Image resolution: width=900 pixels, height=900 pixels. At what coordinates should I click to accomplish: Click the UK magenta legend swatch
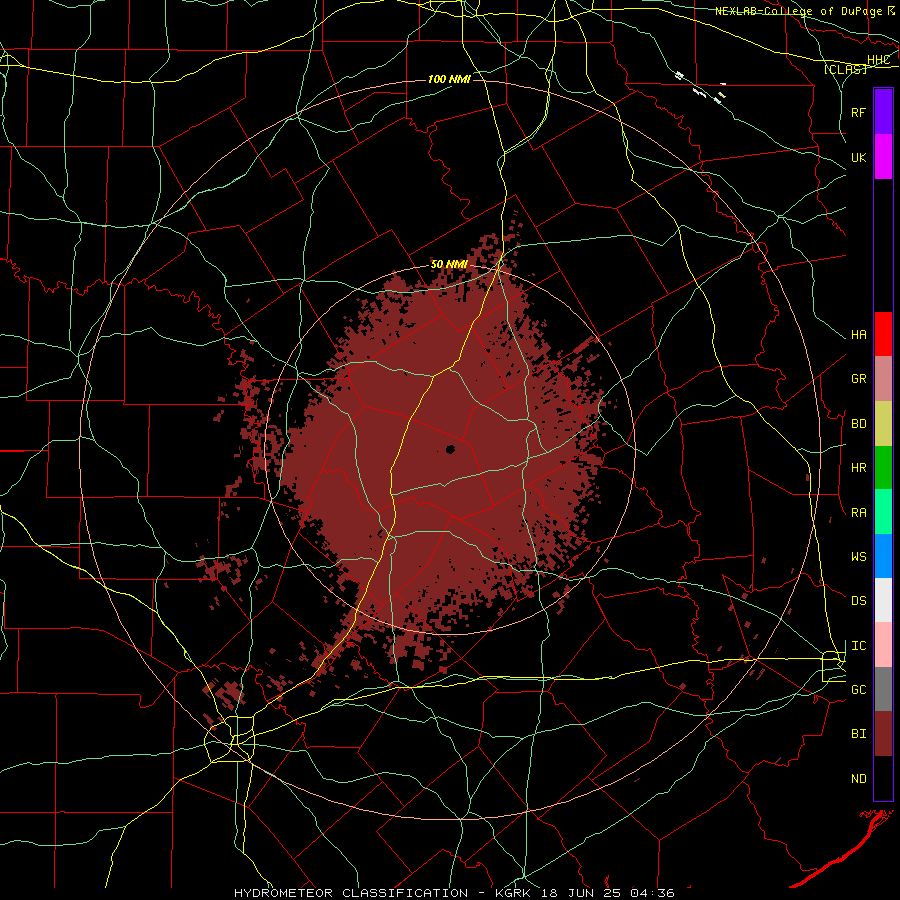[883, 156]
